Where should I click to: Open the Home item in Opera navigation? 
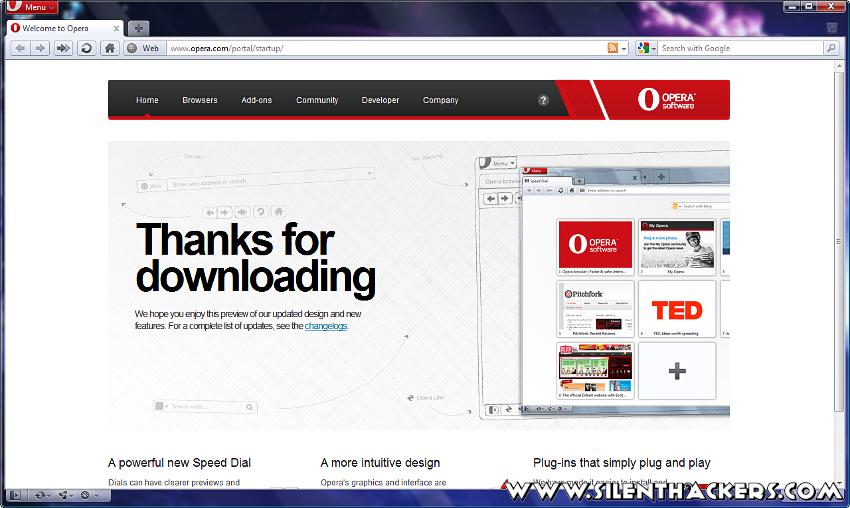(147, 100)
